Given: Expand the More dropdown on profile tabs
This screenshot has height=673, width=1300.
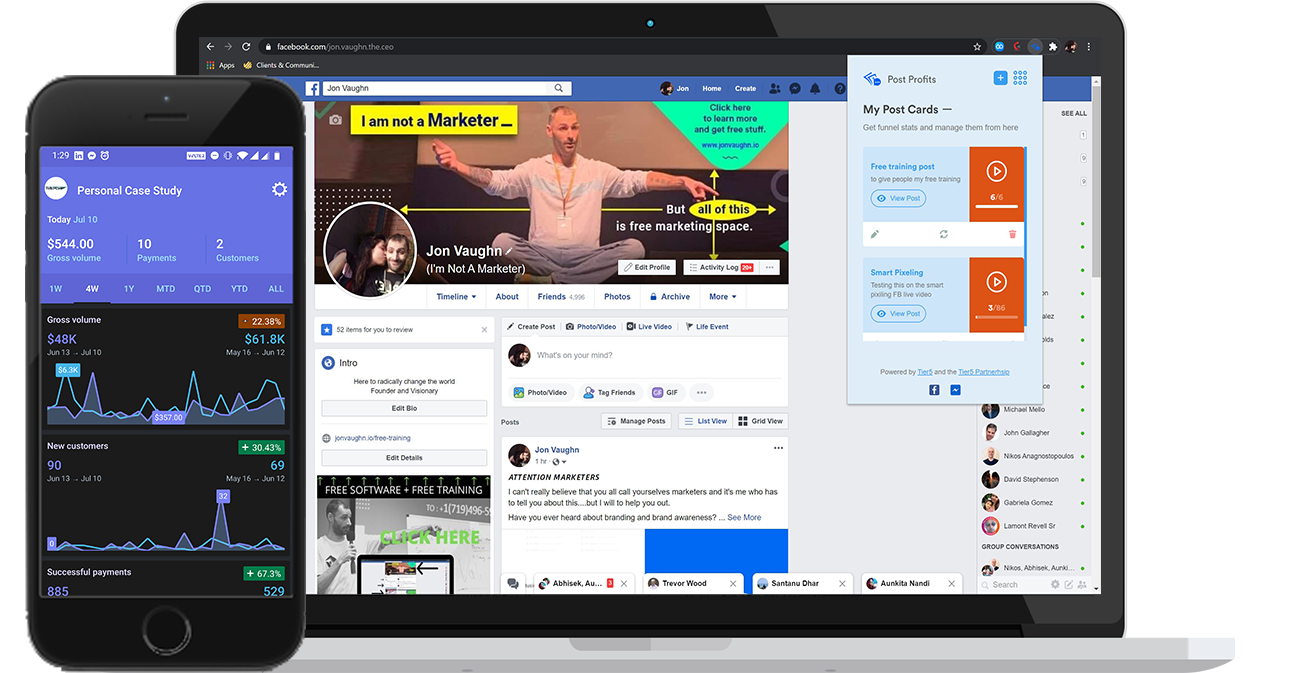Looking at the screenshot, I should pyautogui.click(x=722, y=297).
